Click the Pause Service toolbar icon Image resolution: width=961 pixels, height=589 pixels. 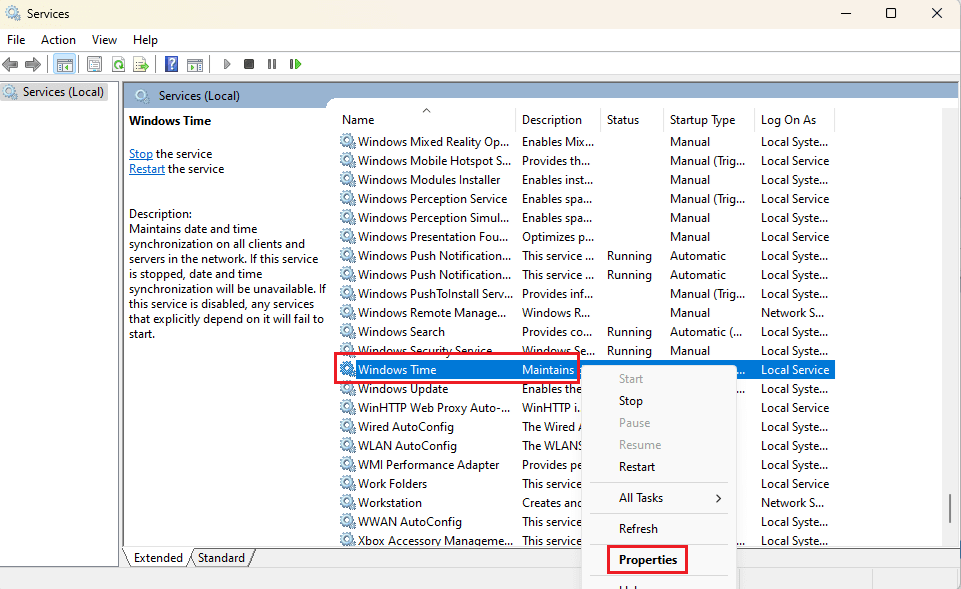pyautogui.click(x=272, y=64)
